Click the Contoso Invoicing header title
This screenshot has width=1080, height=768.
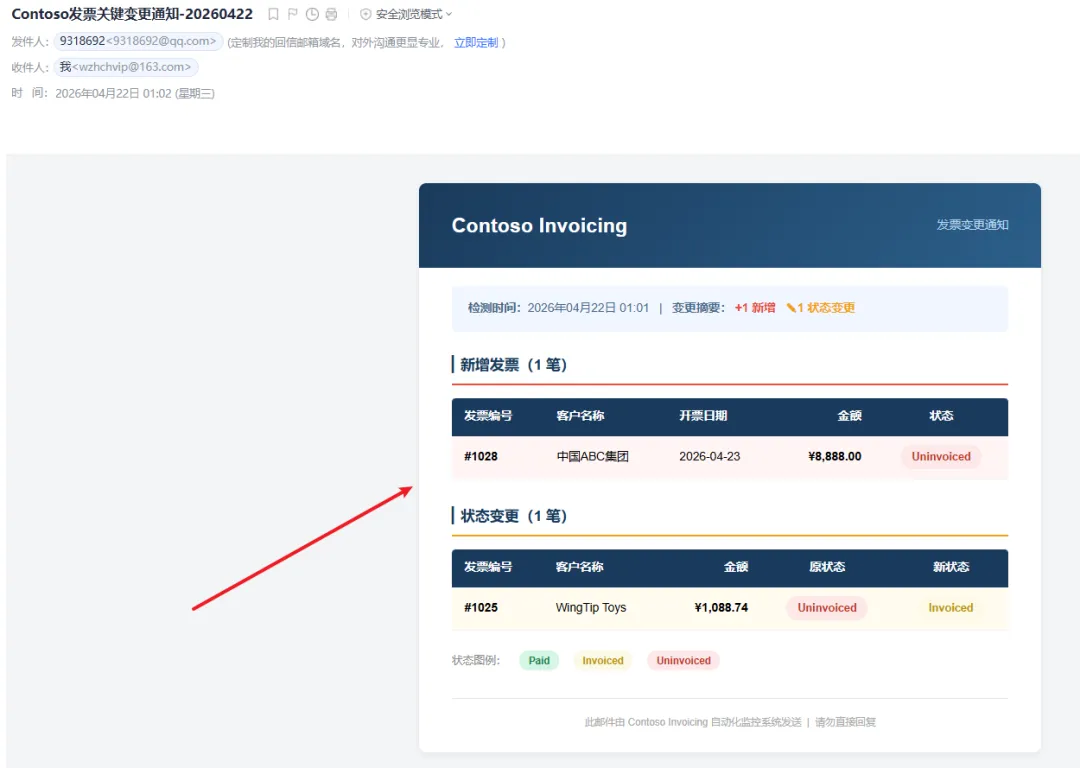pyautogui.click(x=539, y=225)
